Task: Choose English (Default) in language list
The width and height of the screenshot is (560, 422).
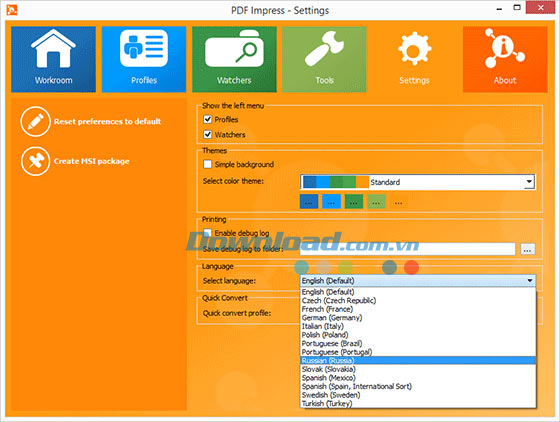Action: tap(418, 292)
